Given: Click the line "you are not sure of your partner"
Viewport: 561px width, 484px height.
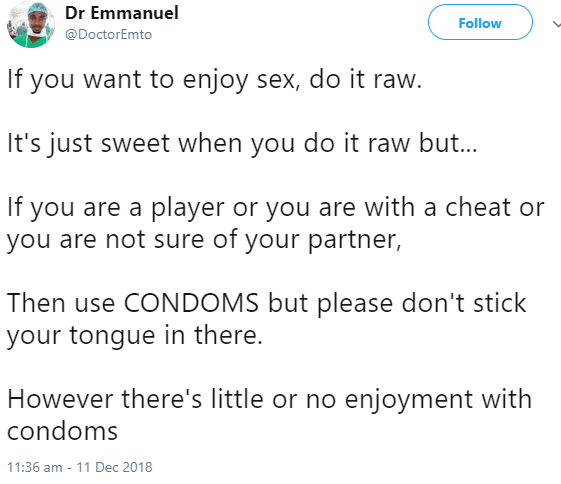Looking at the screenshot, I should click(204, 240).
